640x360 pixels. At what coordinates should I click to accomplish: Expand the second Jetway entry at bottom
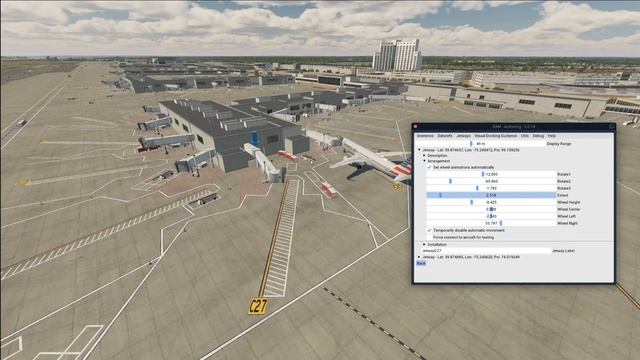419,257
